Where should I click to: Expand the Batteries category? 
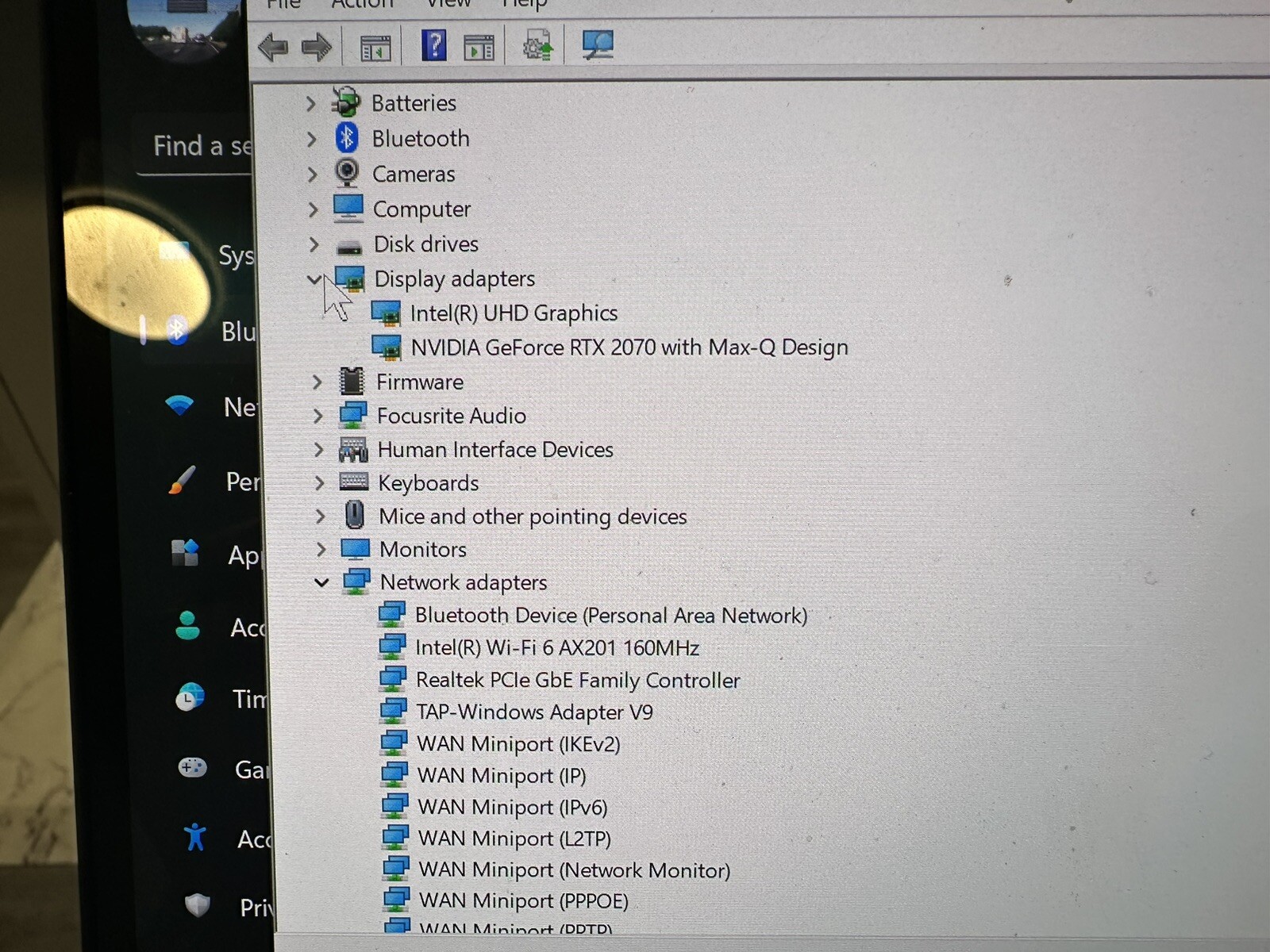311,104
